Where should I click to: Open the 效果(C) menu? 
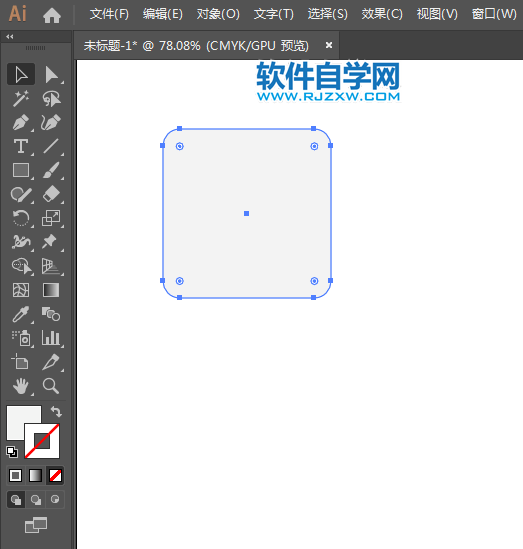click(382, 14)
